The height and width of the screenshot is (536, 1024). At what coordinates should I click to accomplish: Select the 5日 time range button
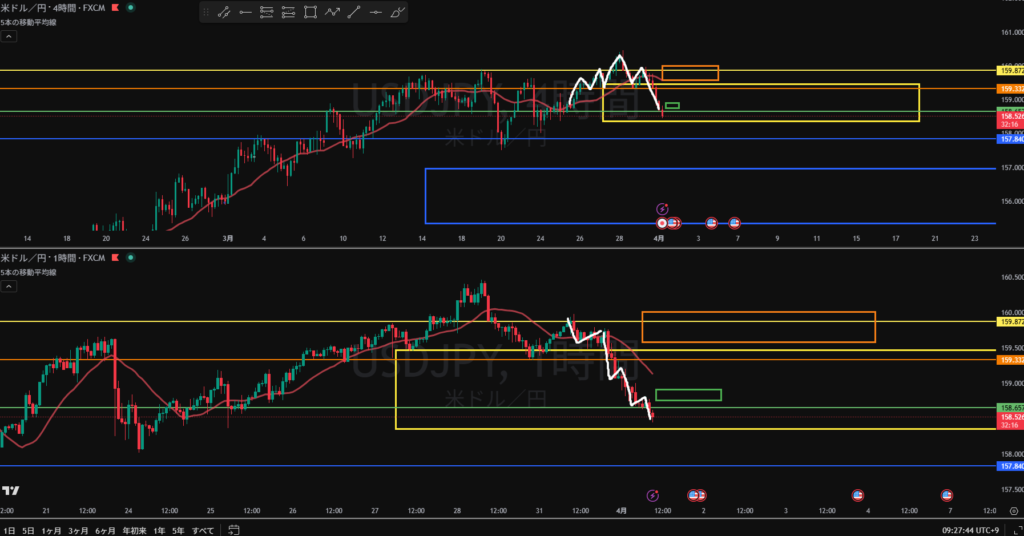click(28, 529)
